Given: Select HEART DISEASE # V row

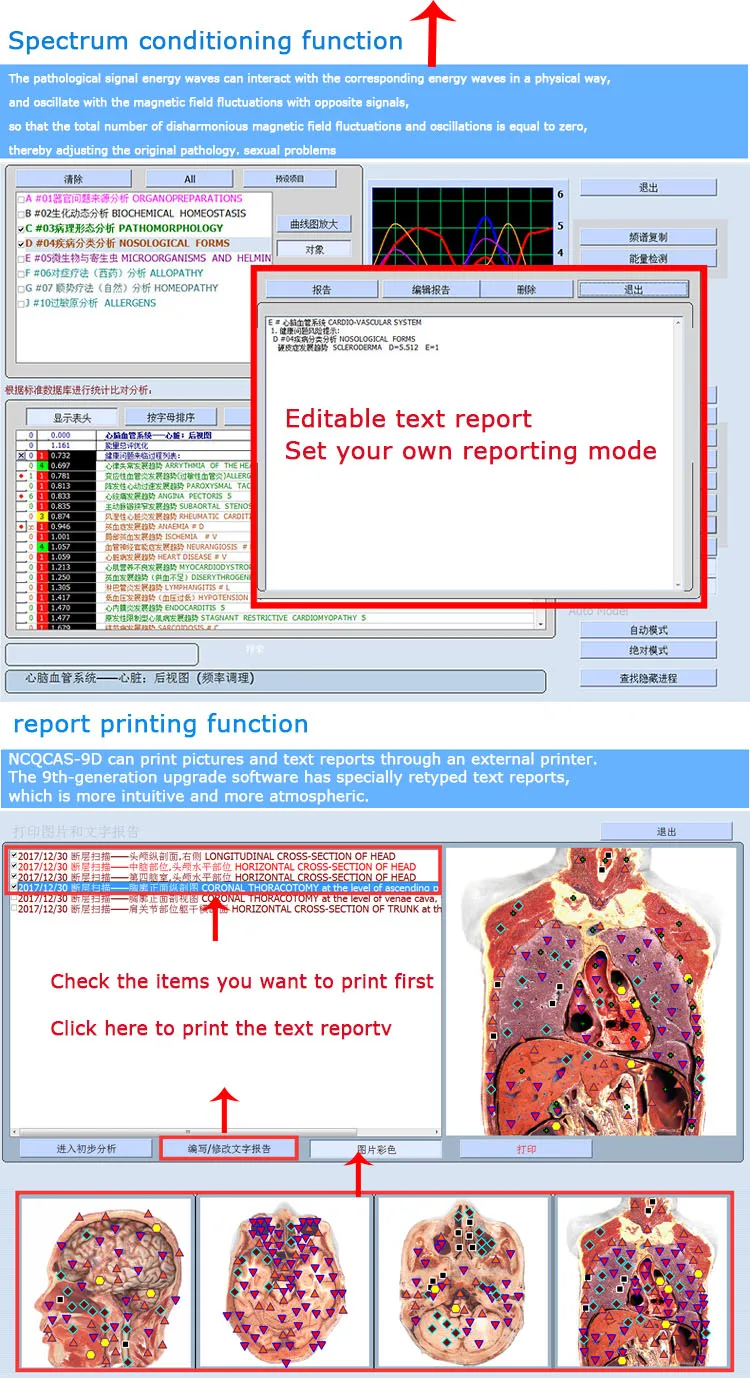Looking at the screenshot, I should [133, 557].
